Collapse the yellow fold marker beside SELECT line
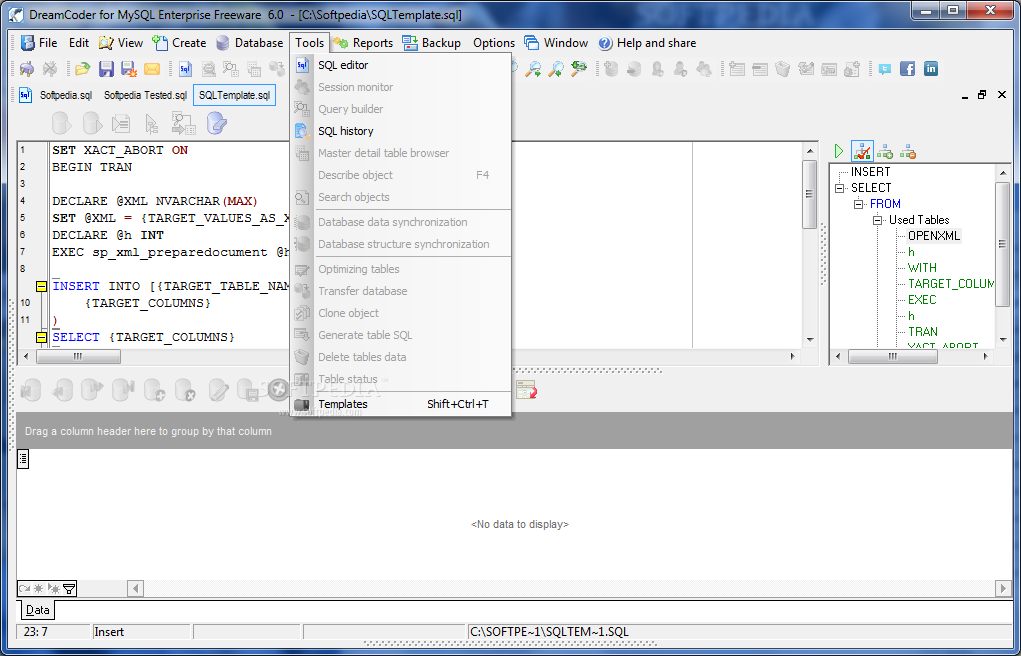 41,337
